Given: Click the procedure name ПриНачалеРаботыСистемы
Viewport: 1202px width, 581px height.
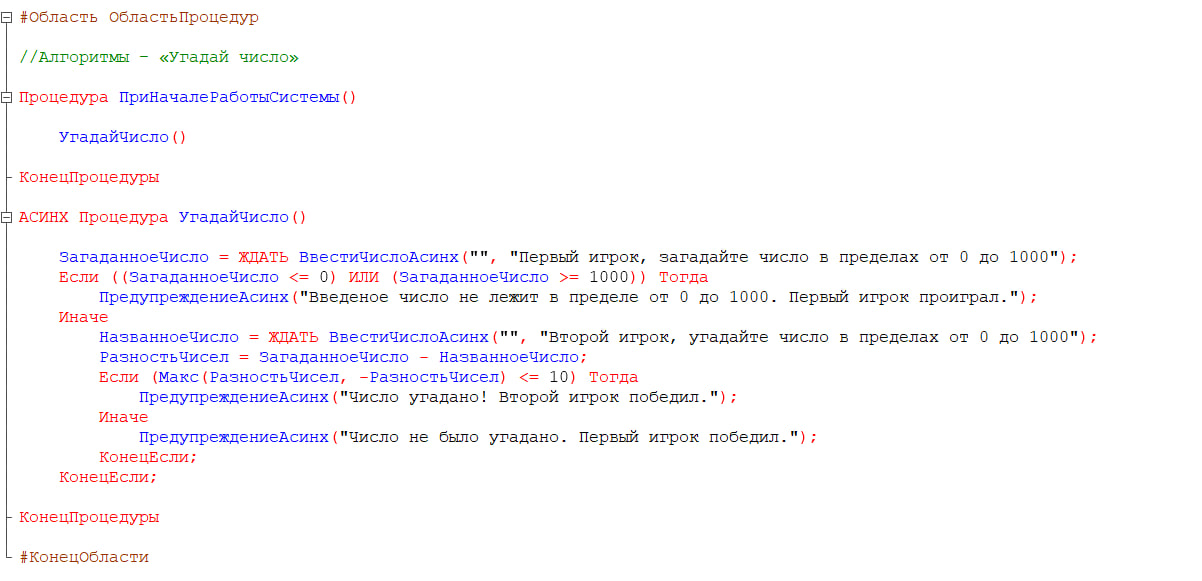Looking at the screenshot, I should [229, 98].
